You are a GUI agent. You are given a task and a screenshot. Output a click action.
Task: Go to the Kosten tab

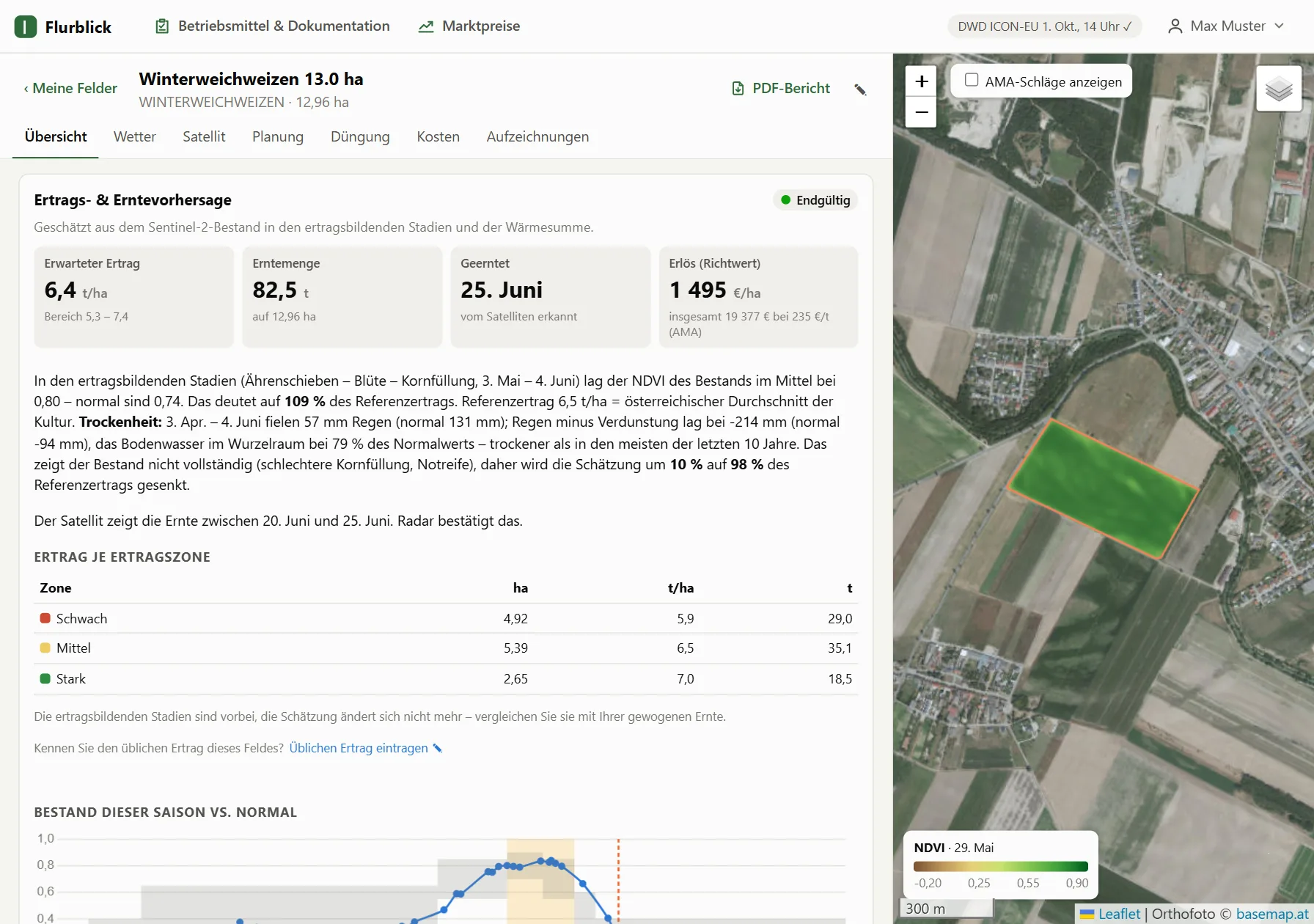click(x=438, y=137)
